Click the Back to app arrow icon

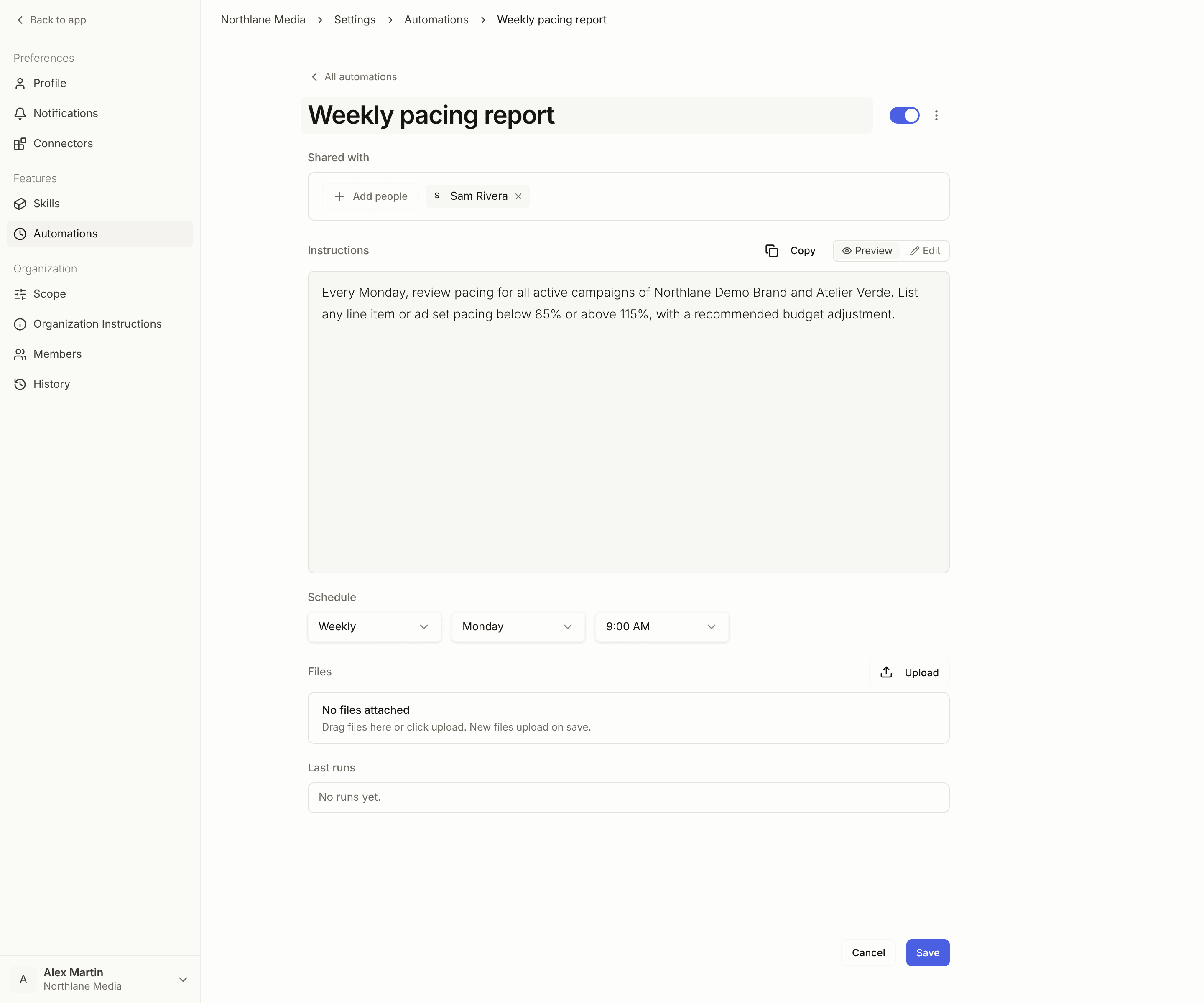coord(20,20)
